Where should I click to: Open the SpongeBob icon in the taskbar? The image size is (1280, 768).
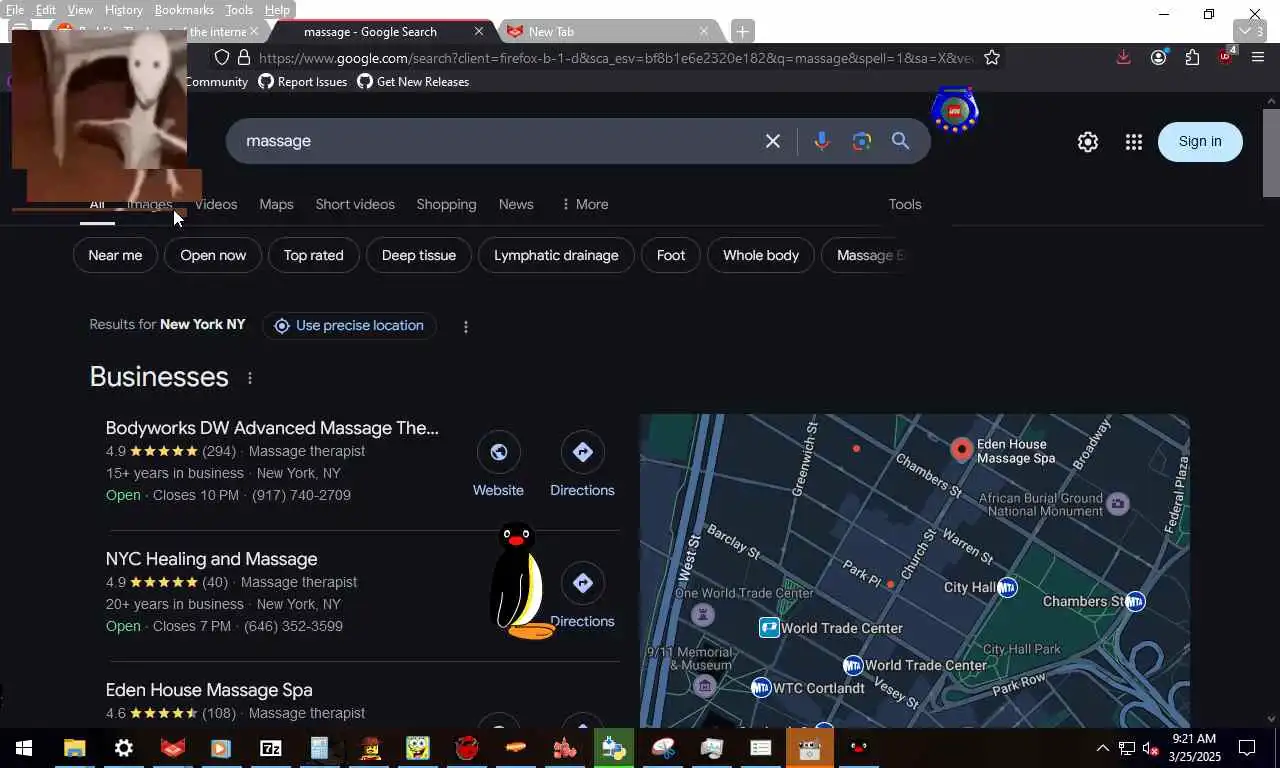pyautogui.click(x=418, y=748)
